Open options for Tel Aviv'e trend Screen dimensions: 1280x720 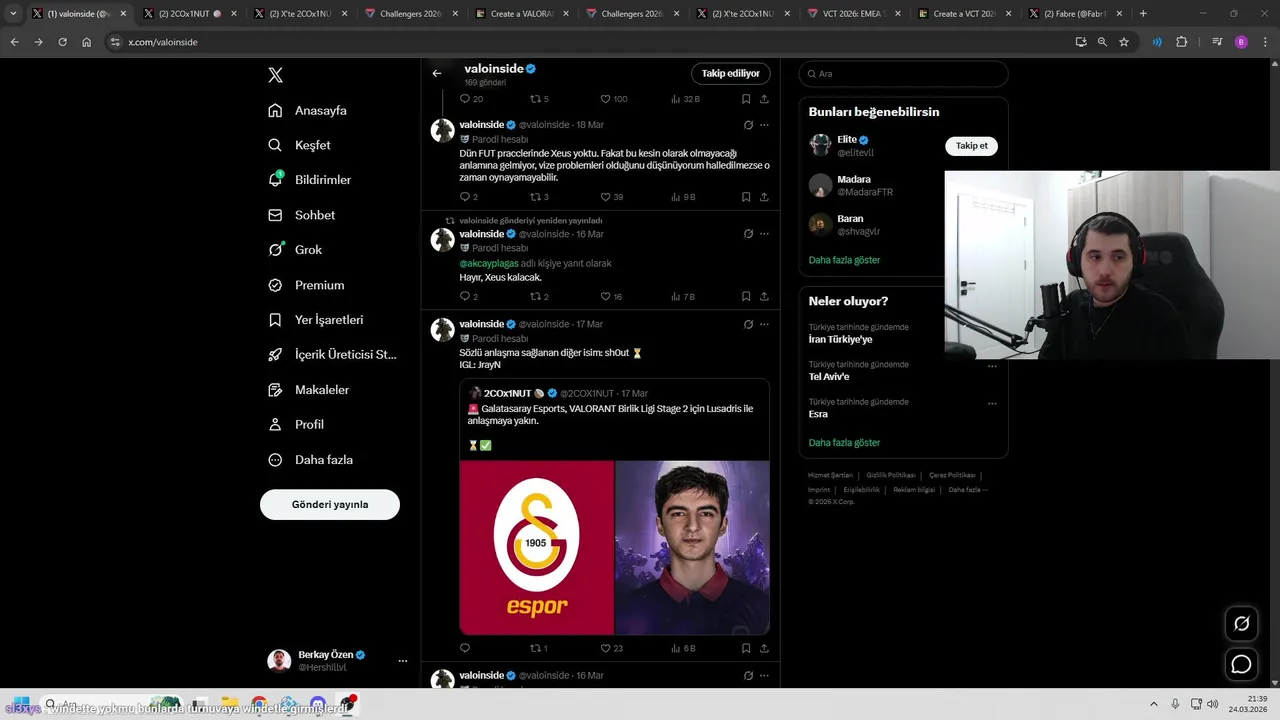992,366
